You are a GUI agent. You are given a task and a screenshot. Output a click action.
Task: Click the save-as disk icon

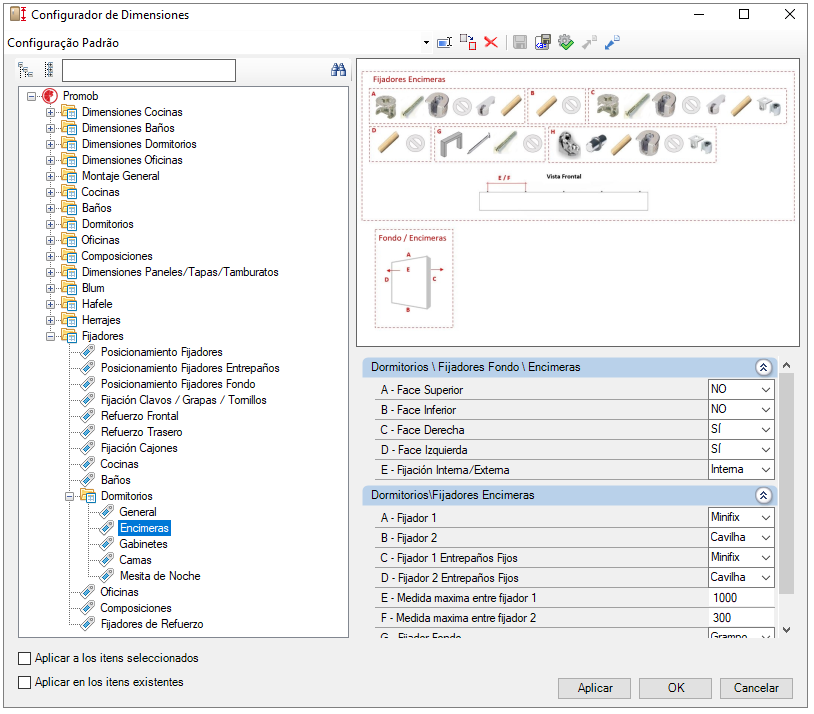coord(543,42)
